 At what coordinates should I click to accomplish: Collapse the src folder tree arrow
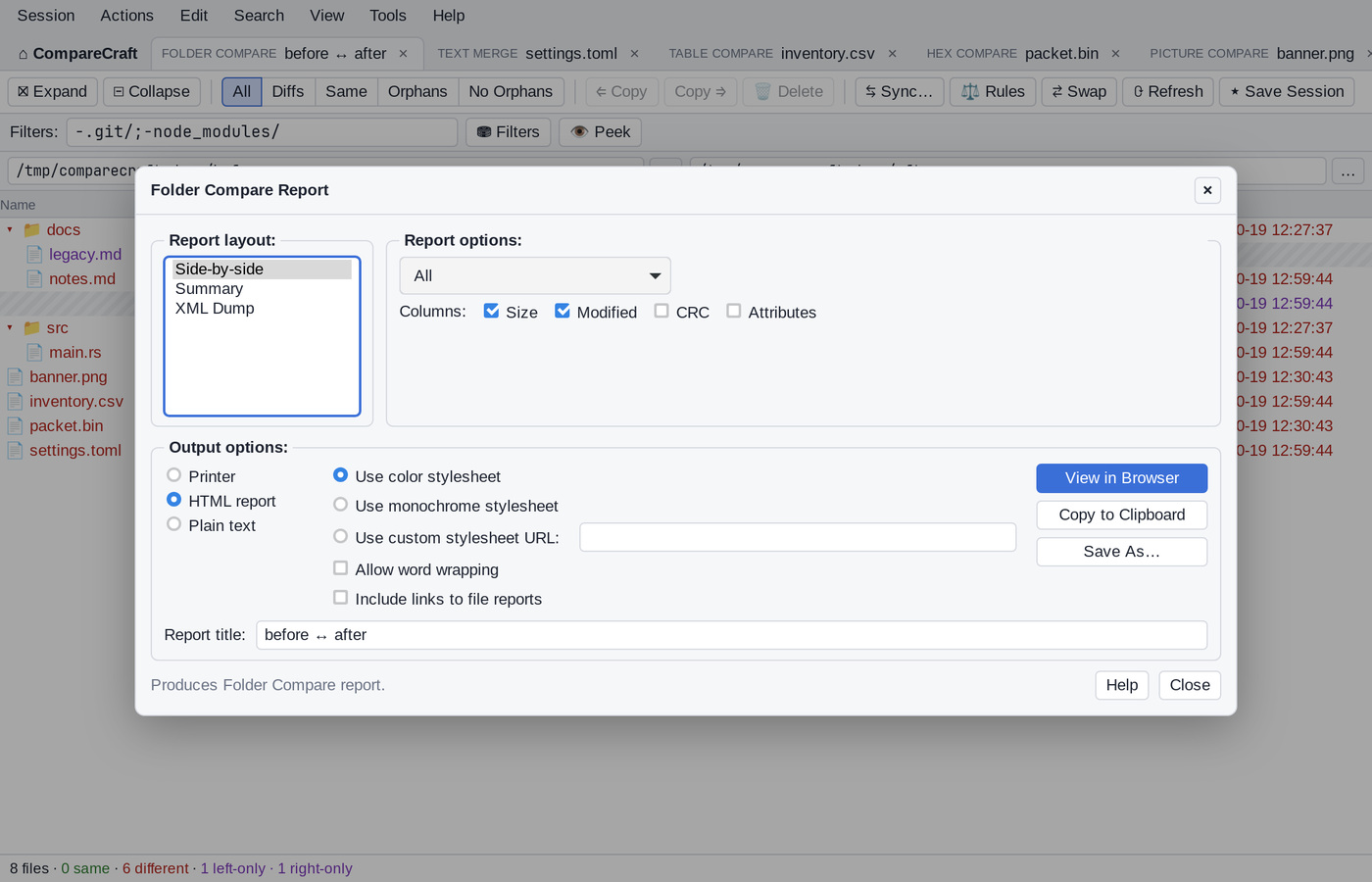click(10, 327)
